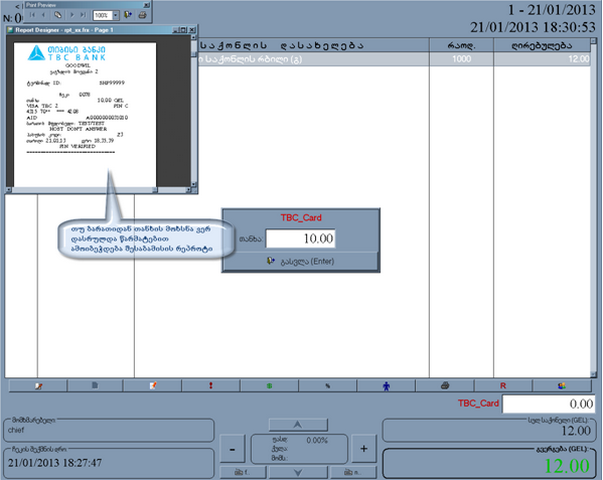Jump to last page in Print Preview
Viewport: 603px width, 480px height.
coord(81,16)
